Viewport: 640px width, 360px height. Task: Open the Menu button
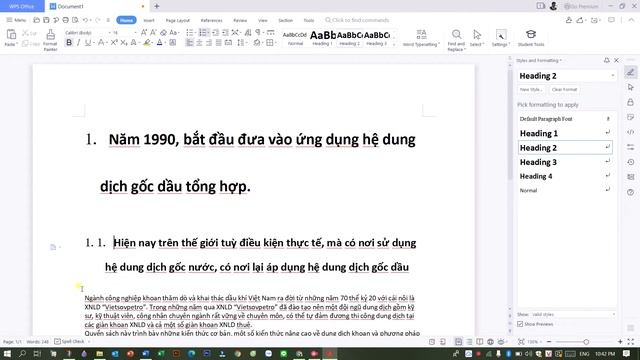(x=16, y=20)
